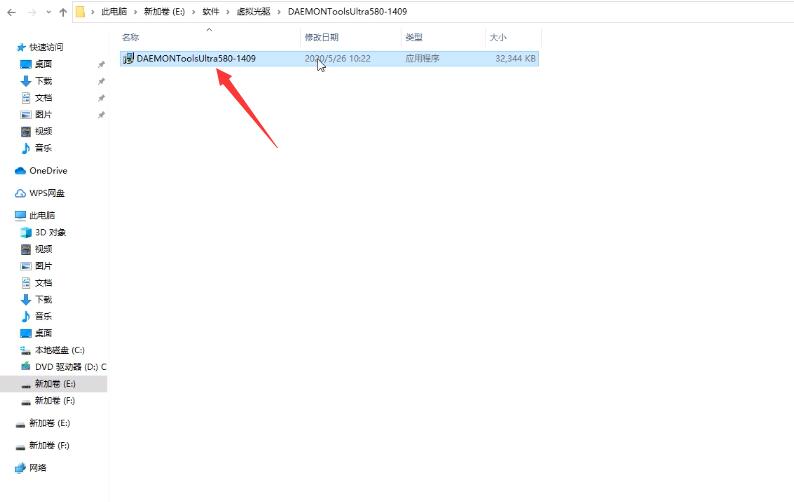This screenshot has width=794, height=502.
Task: Open 视频 listed under 此电脑
Action: pos(43,249)
